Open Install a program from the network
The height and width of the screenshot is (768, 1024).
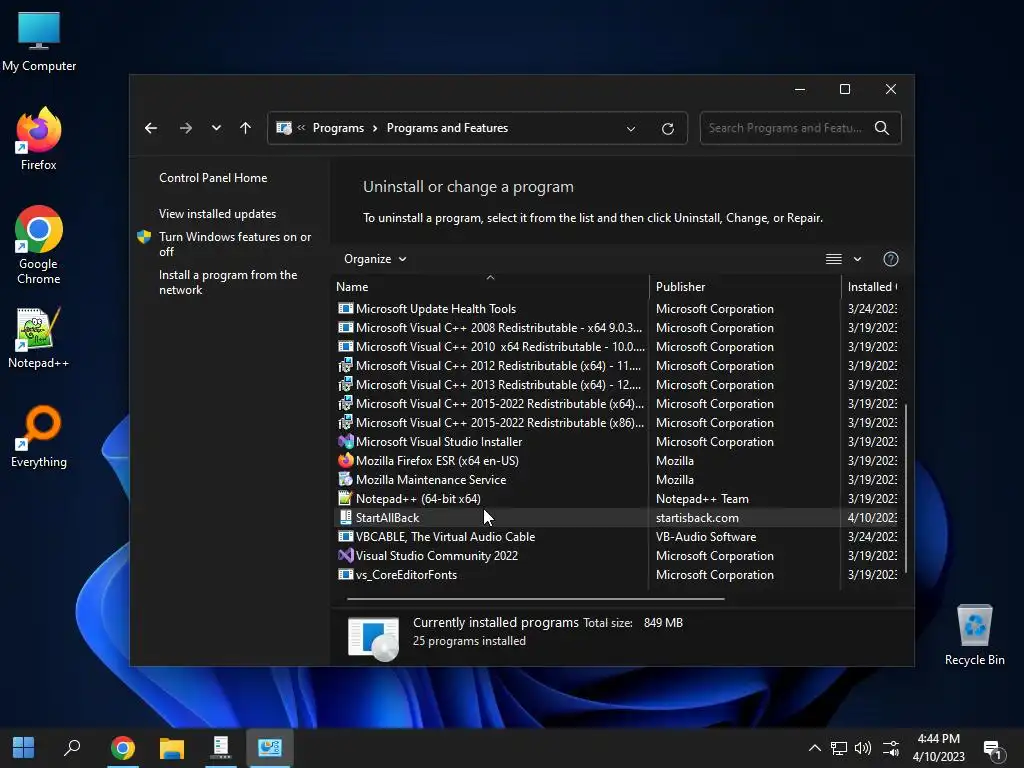point(228,282)
